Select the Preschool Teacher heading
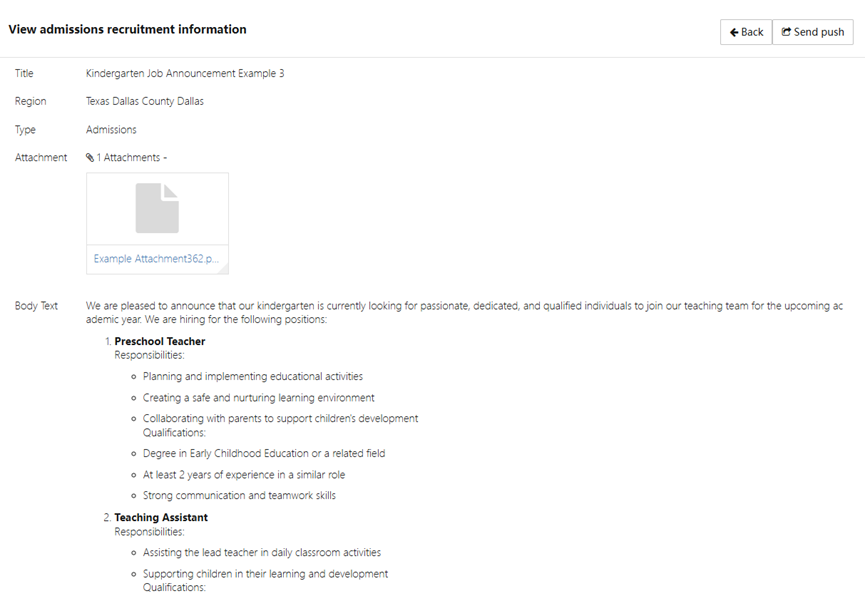This screenshot has height=596, width=865. pos(159,342)
